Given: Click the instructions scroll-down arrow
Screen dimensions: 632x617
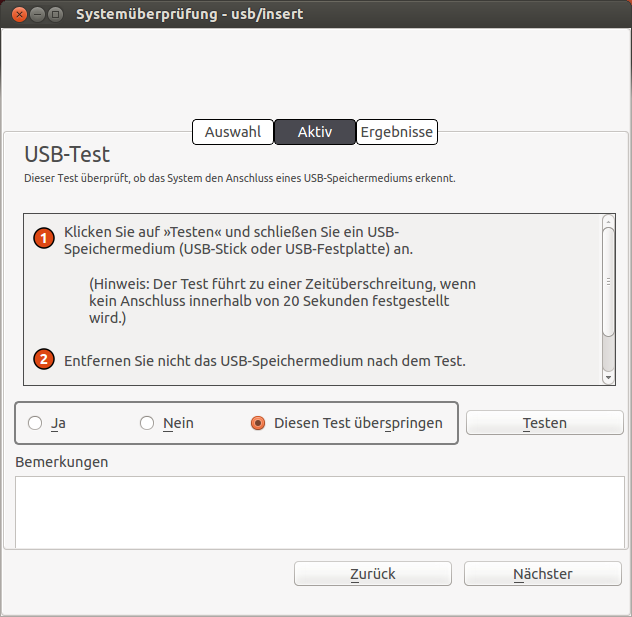Looking at the screenshot, I should coord(608,378).
